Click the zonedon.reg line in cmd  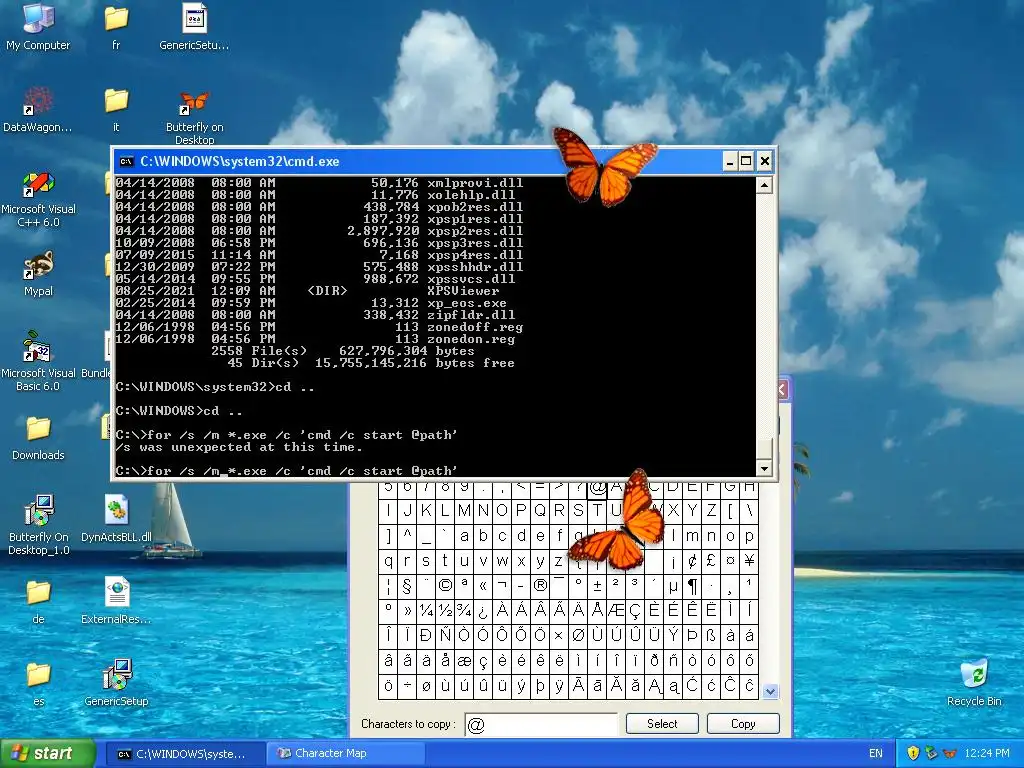(x=315, y=339)
